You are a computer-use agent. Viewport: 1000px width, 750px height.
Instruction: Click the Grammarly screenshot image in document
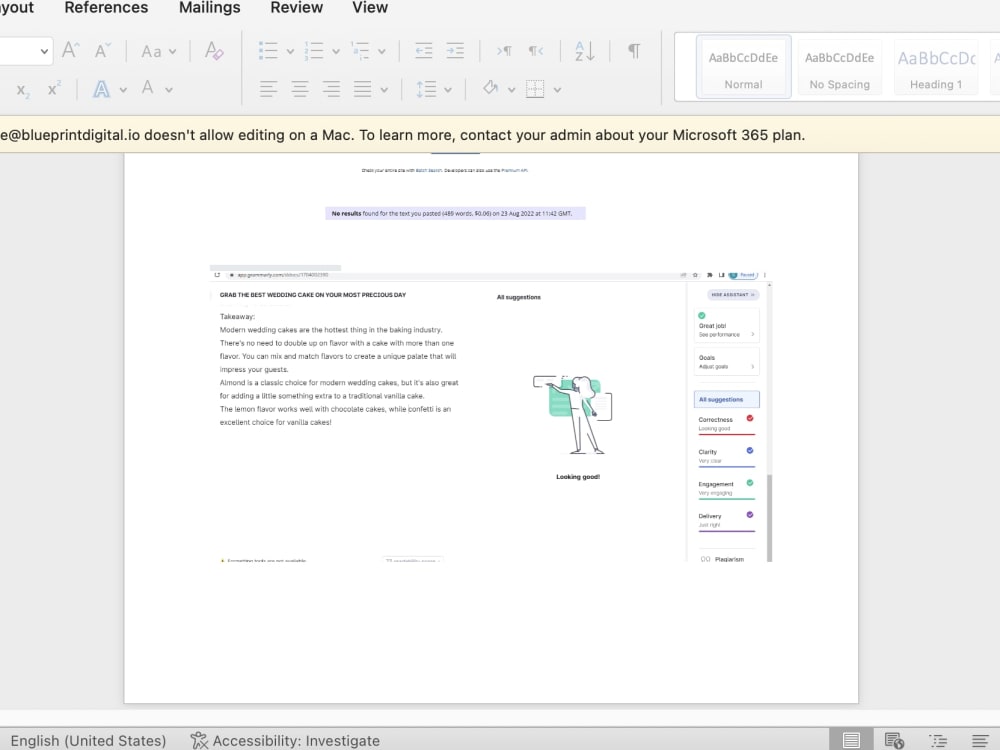tap(491, 413)
